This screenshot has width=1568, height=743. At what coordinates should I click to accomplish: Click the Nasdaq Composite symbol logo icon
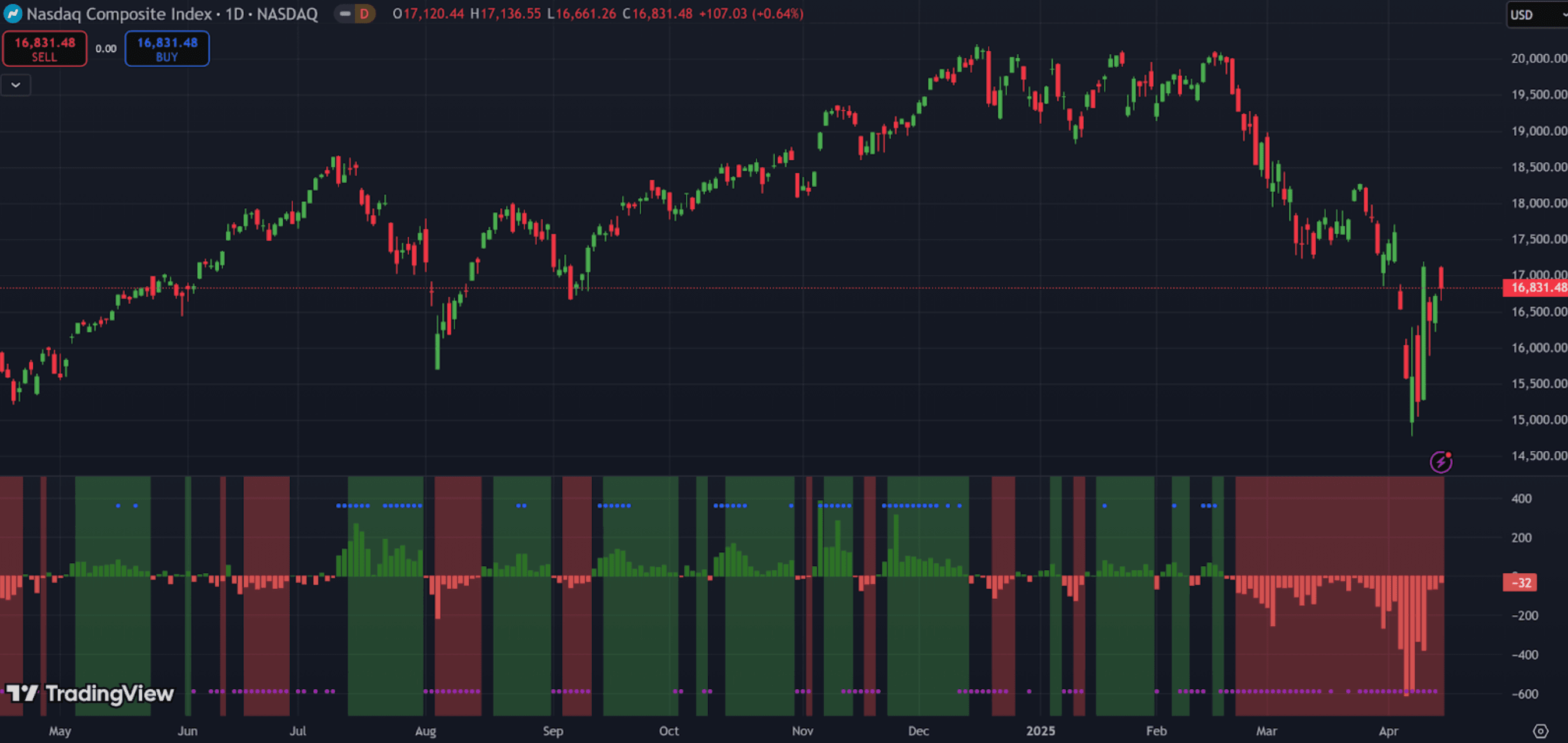click(x=12, y=13)
